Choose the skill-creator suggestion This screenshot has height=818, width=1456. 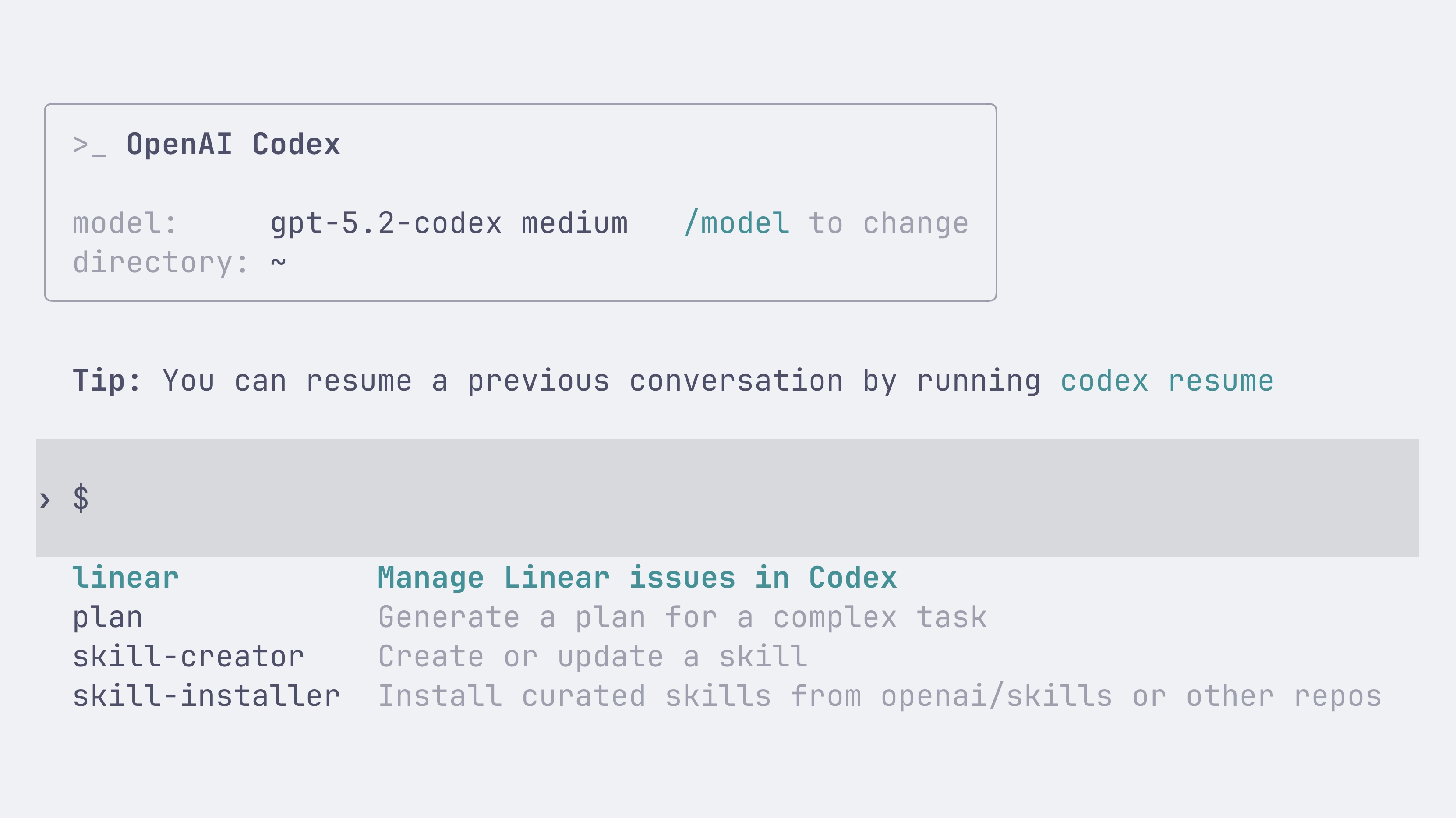(x=188, y=657)
